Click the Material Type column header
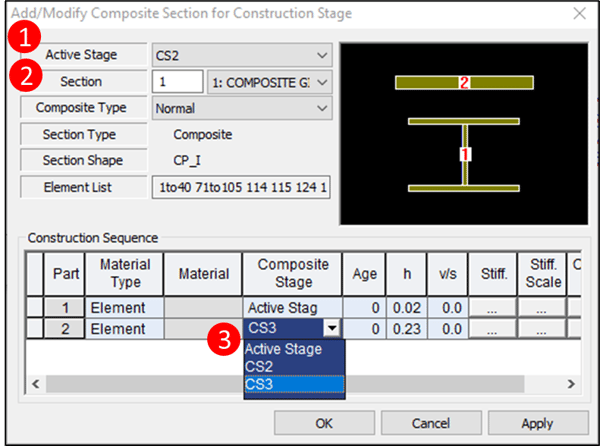Viewport: 600px width, 446px height. click(x=125, y=273)
